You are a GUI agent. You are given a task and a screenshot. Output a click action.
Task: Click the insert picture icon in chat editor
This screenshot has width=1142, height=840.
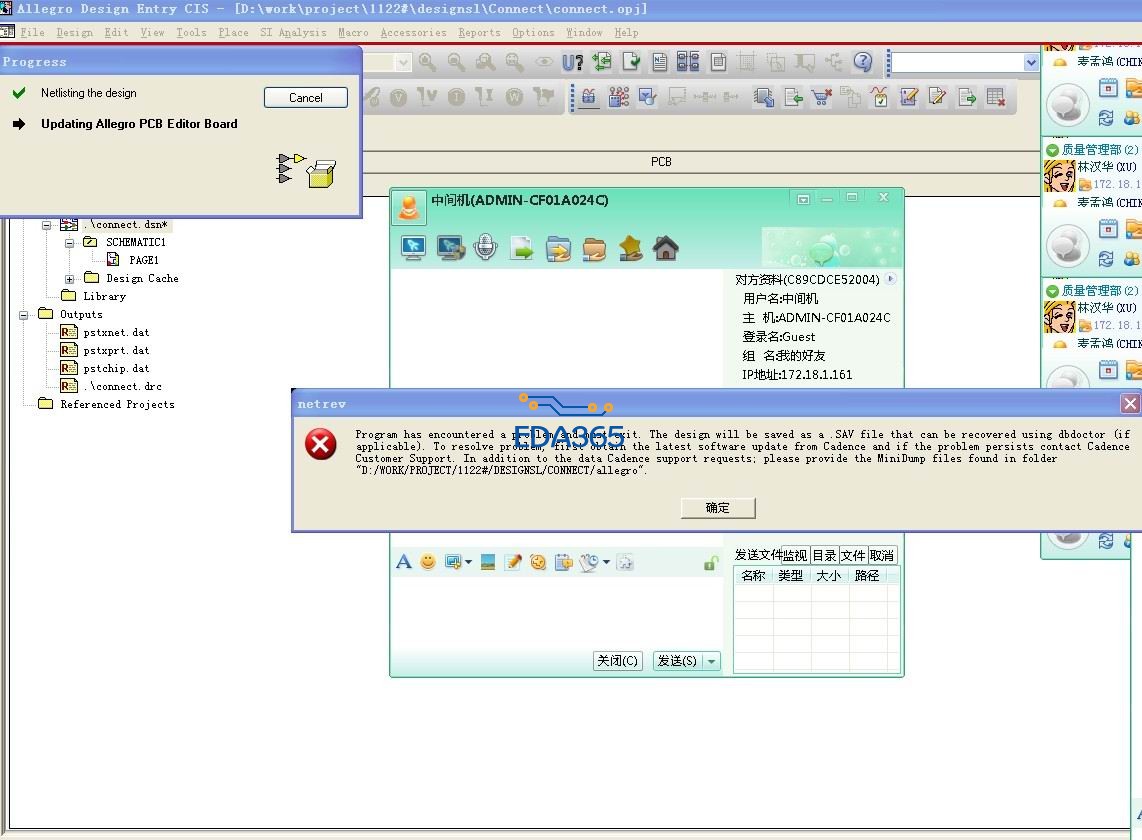coord(488,562)
